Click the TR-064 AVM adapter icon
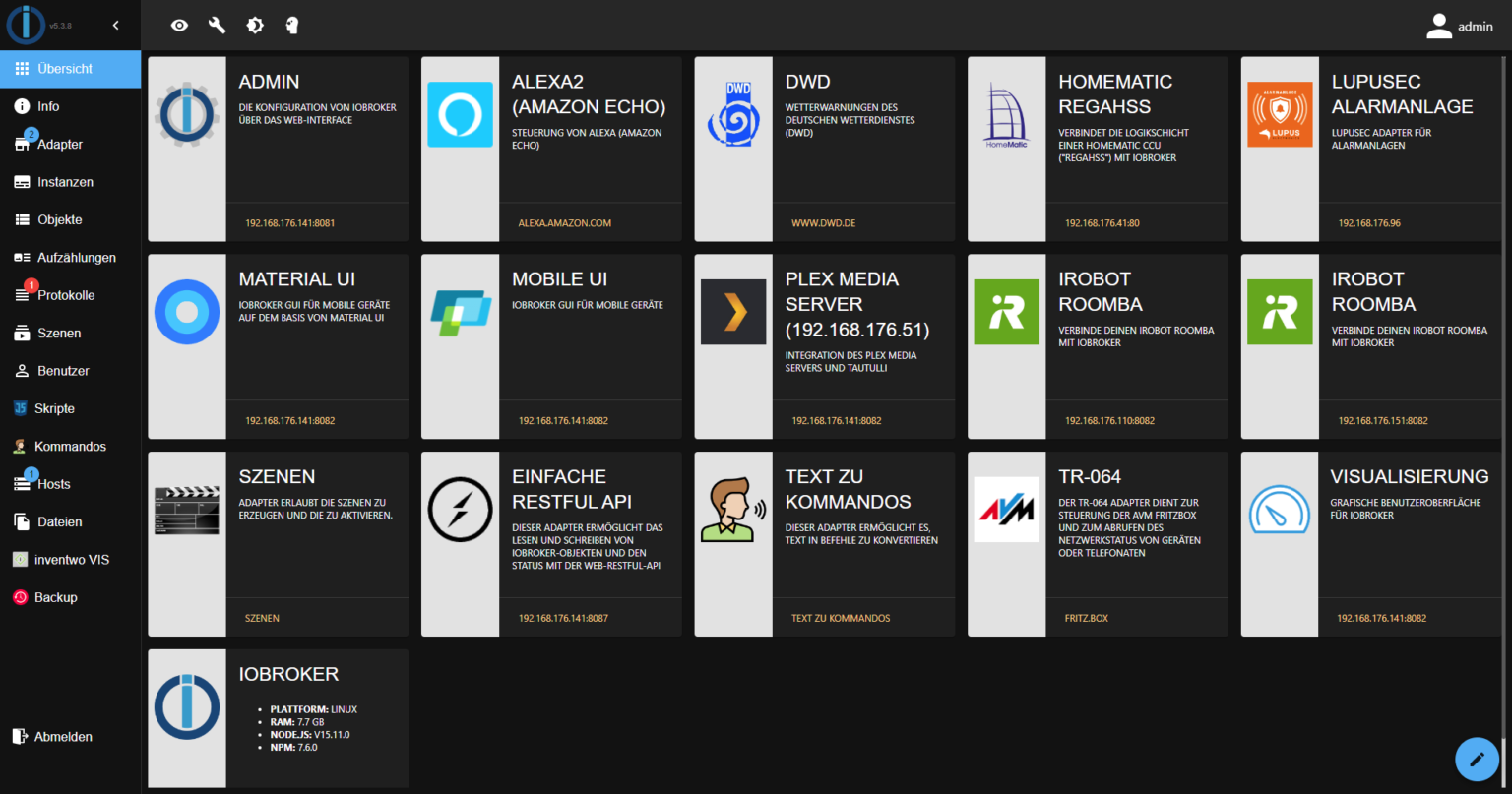Viewport: 1512px width, 794px height. [x=1006, y=510]
